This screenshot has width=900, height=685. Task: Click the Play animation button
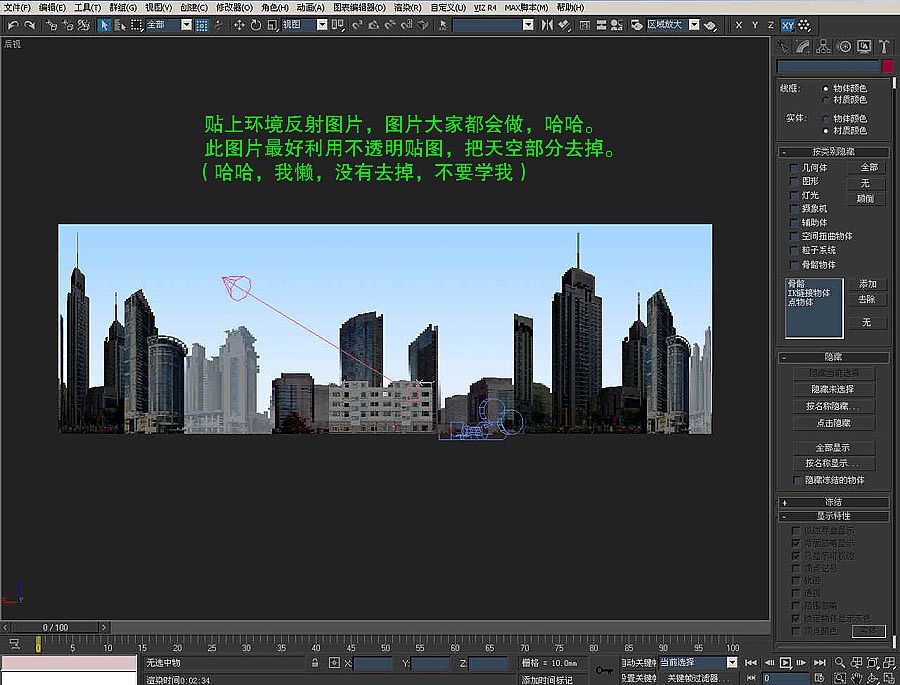786,662
